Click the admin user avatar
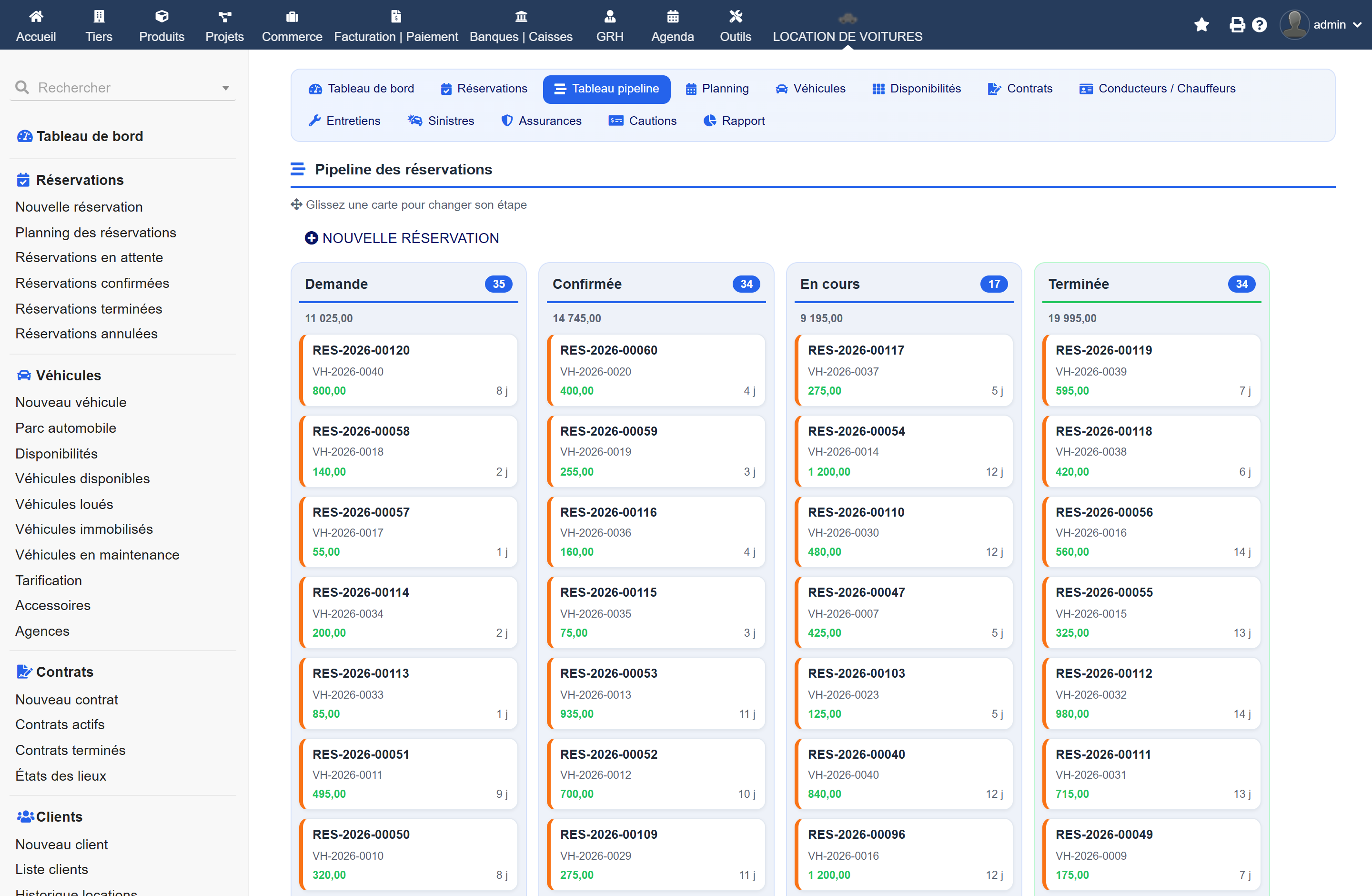 tap(1295, 25)
